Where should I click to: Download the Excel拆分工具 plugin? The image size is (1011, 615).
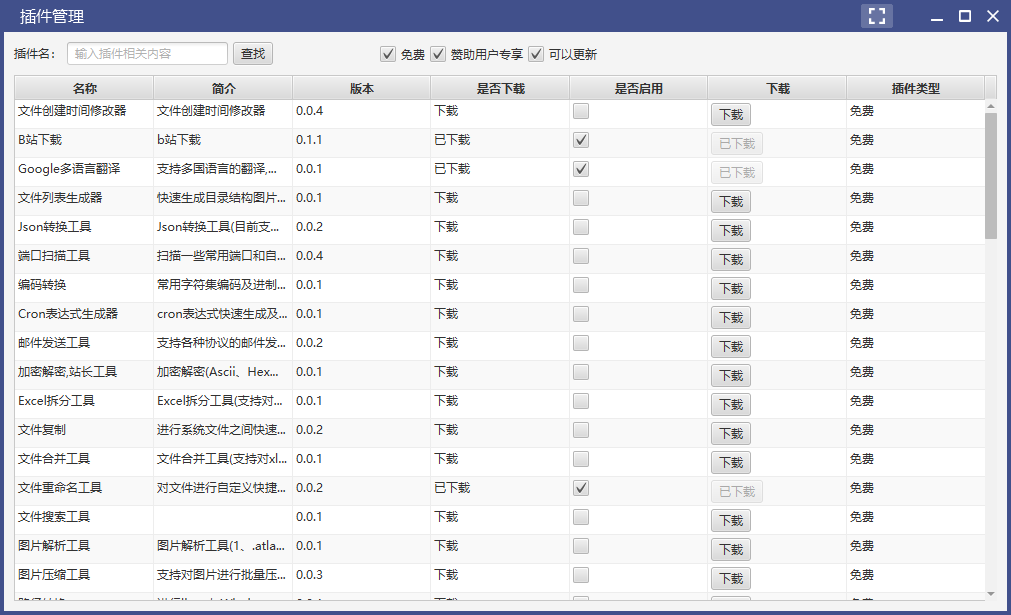point(730,405)
